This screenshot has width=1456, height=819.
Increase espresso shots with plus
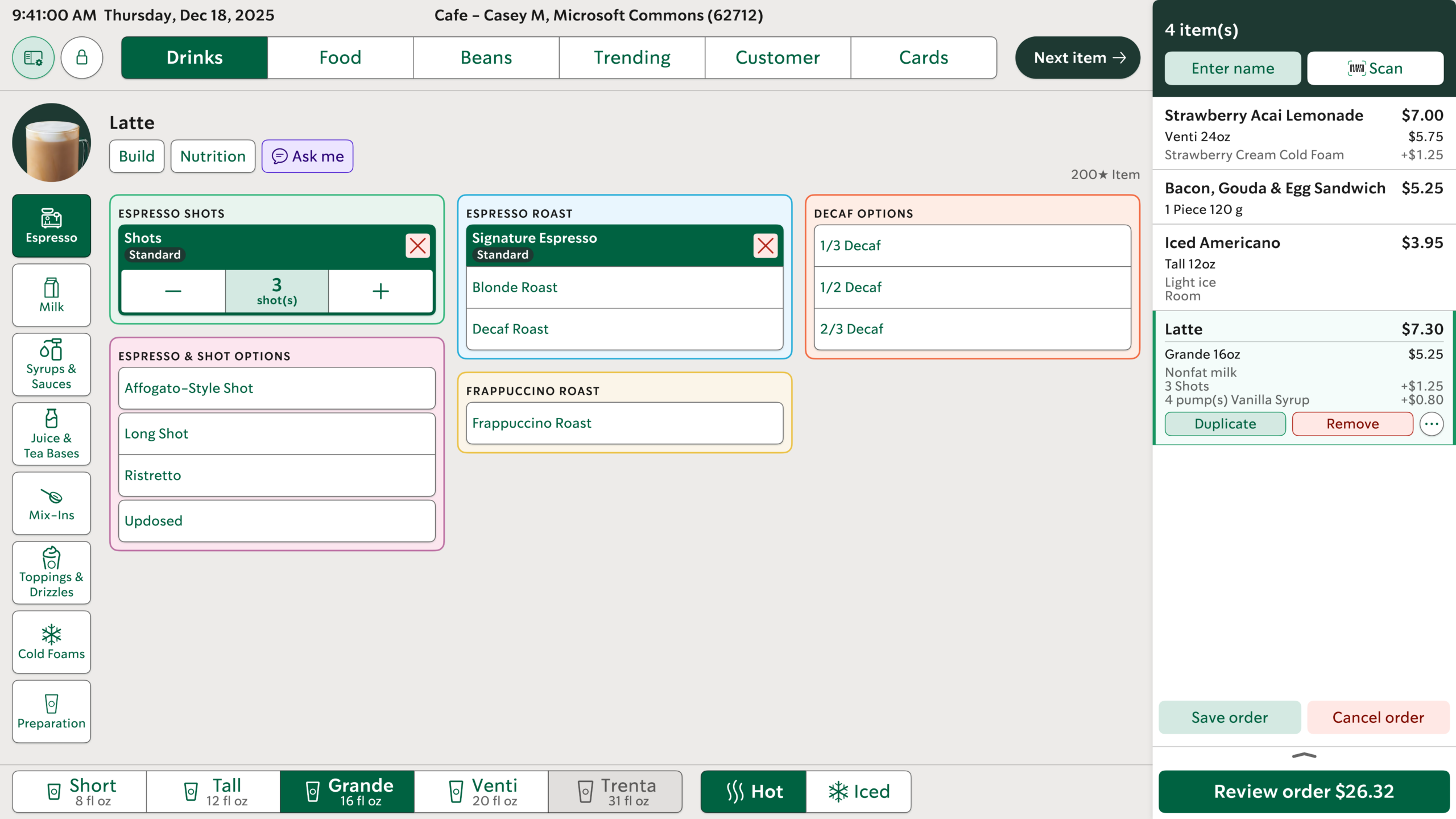pyautogui.click(x=380, y=291)
